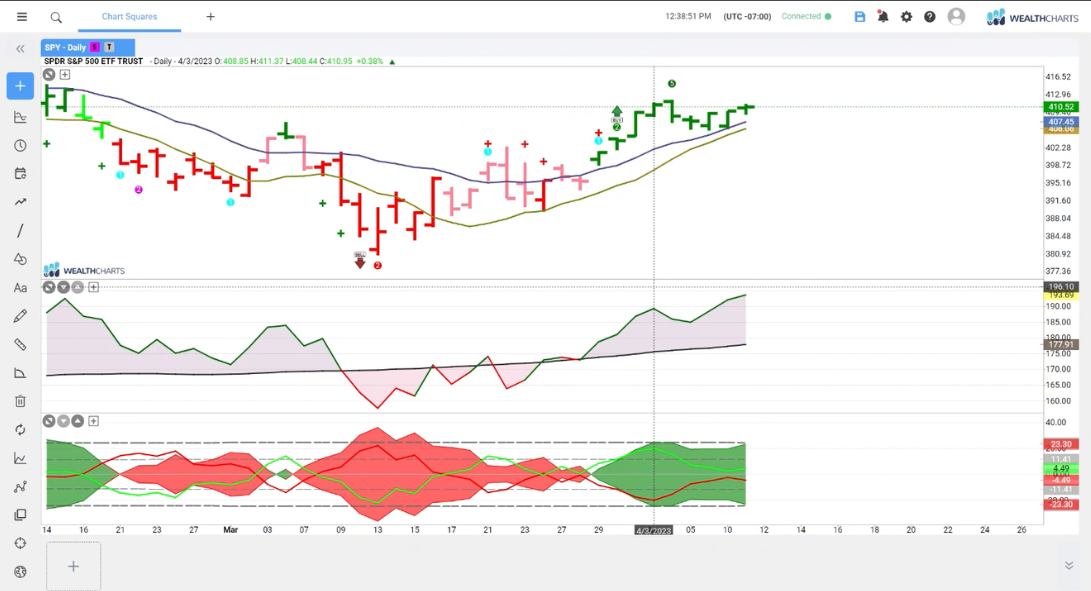Click the 4/3/2023 date marker on axis

[653, 530]
